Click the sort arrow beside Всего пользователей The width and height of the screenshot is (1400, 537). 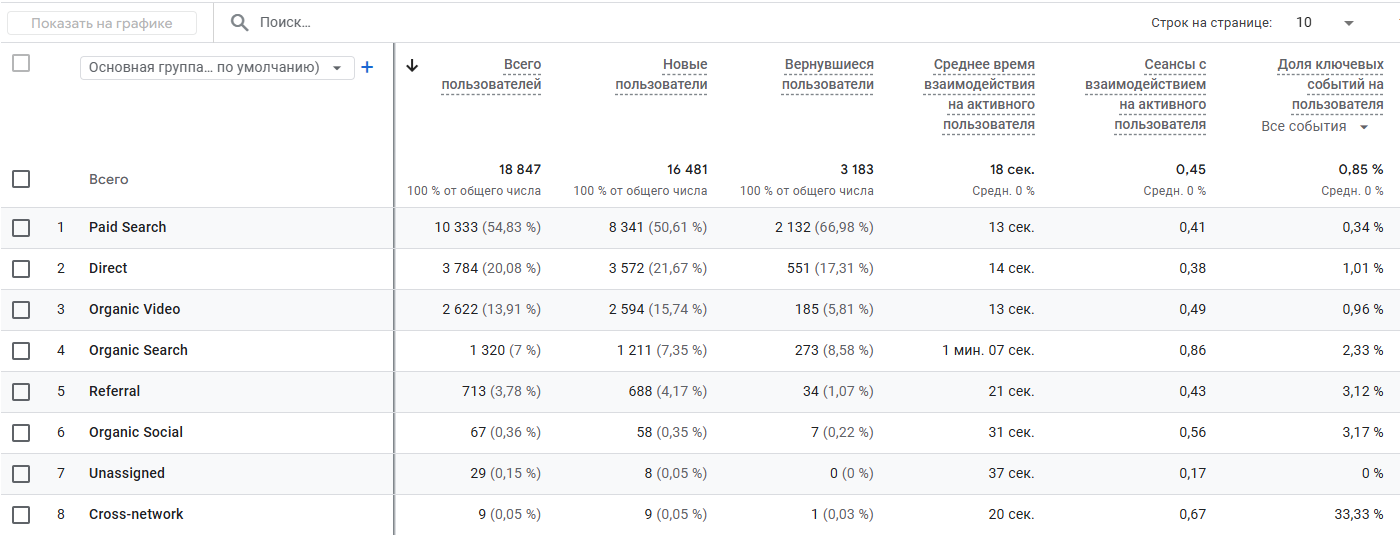tap(412, 65)
